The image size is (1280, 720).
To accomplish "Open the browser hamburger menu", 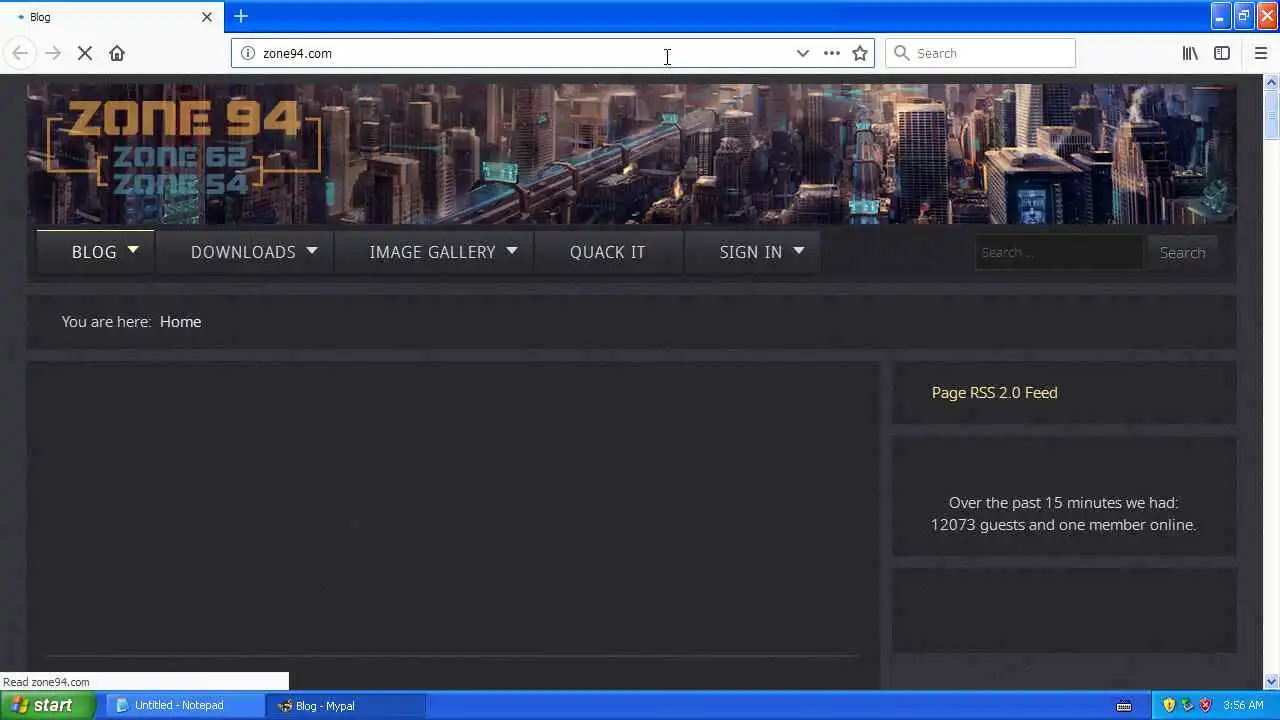I will click(1261, 53).
